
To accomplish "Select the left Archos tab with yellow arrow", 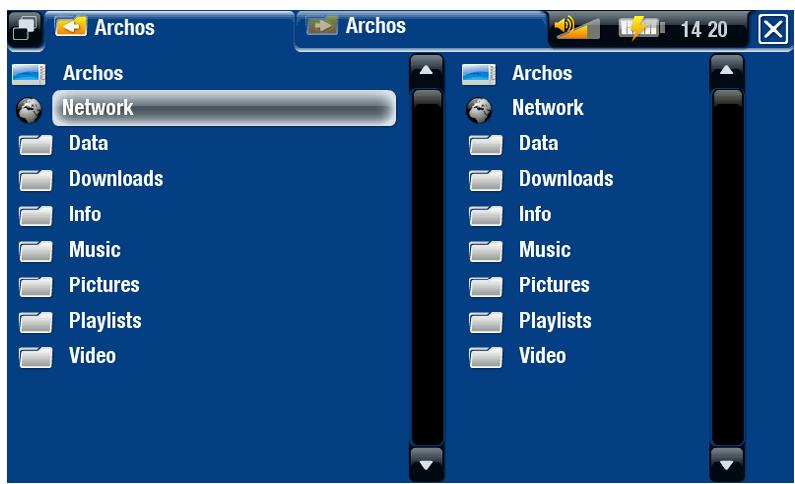I will [170, 29].
